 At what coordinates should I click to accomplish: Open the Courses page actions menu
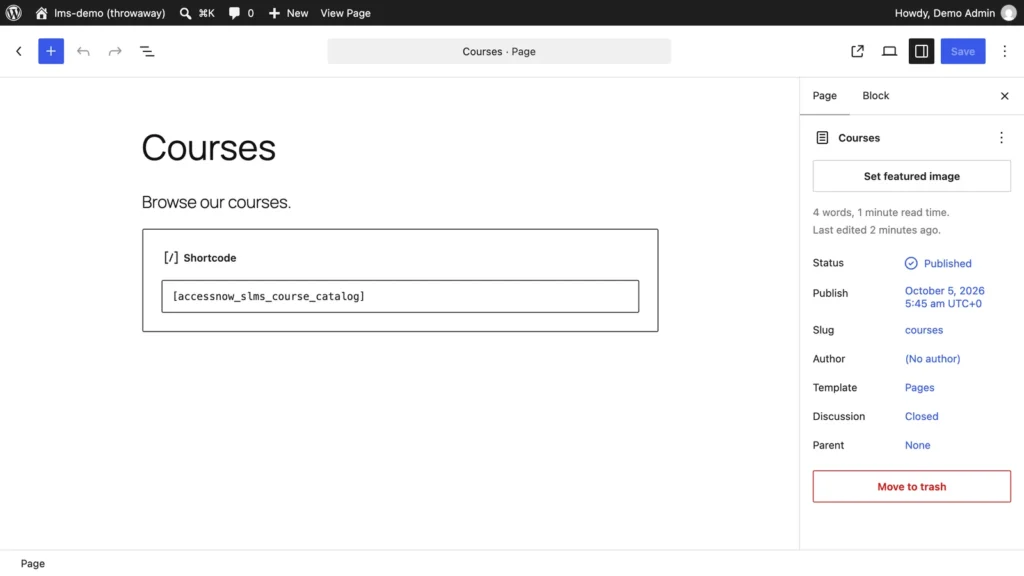coord(1001,138)
